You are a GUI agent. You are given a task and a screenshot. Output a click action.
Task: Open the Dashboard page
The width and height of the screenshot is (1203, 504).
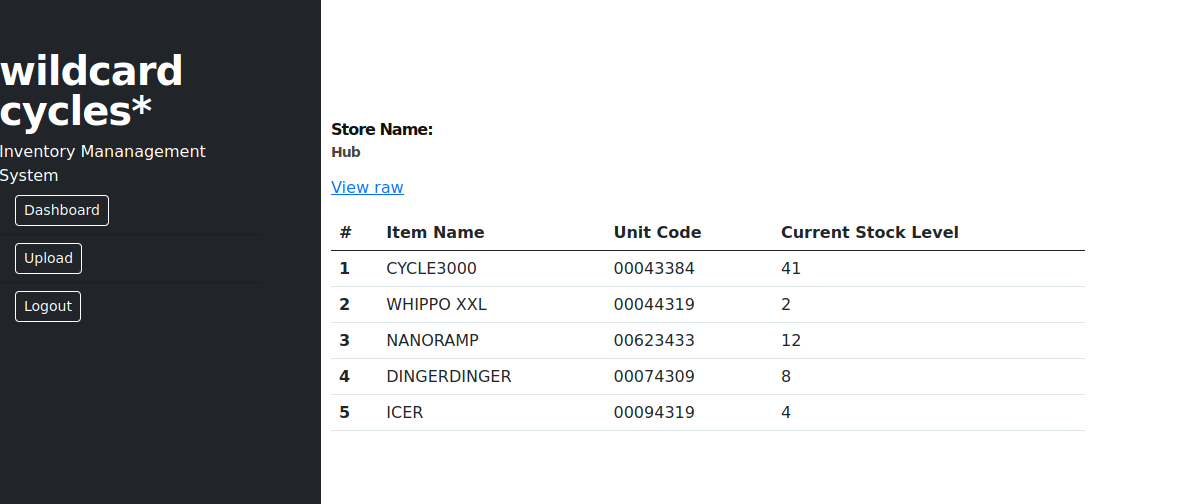tap(62, 210)
